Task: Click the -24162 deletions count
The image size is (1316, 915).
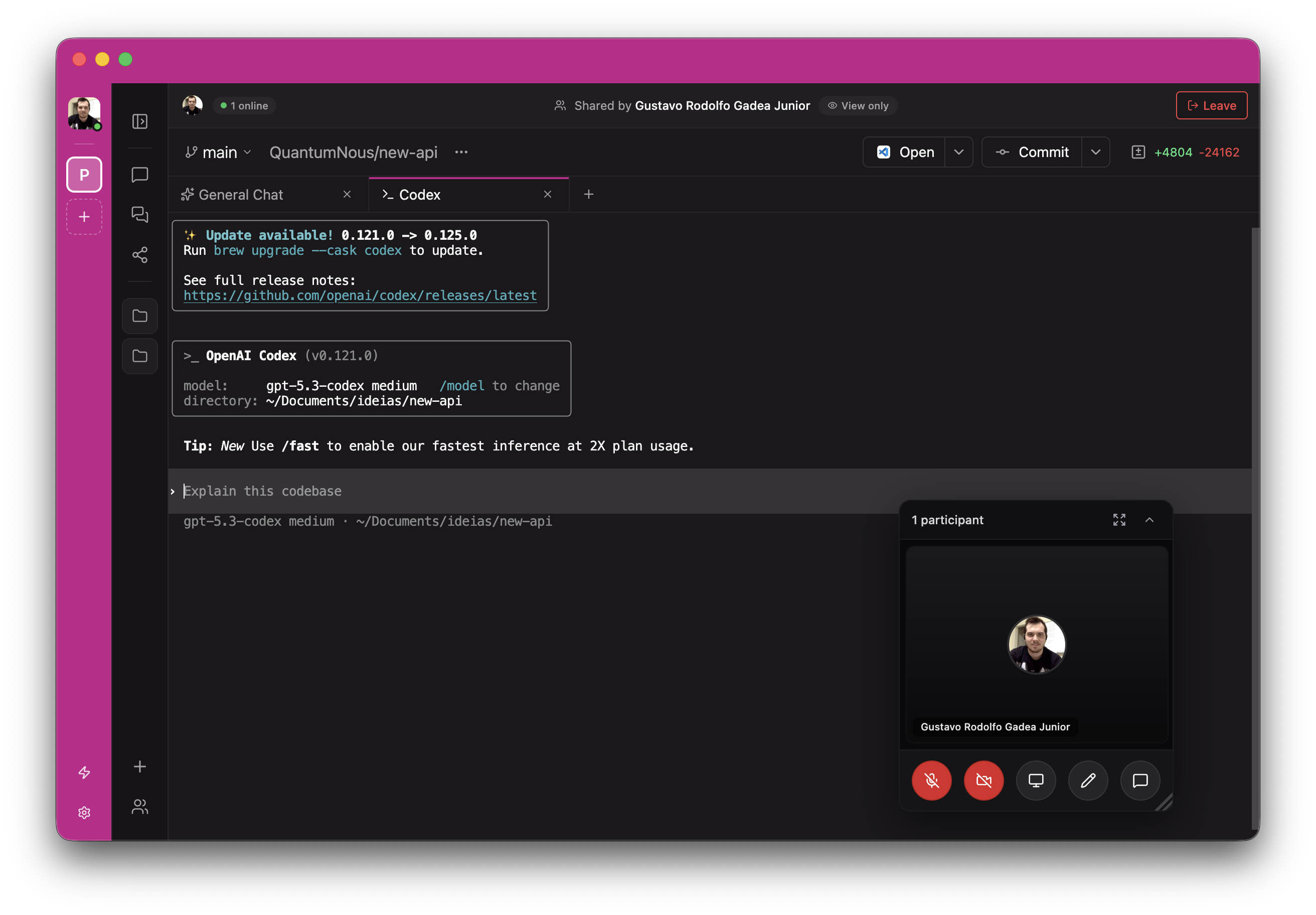Action: coord(1220,152)
